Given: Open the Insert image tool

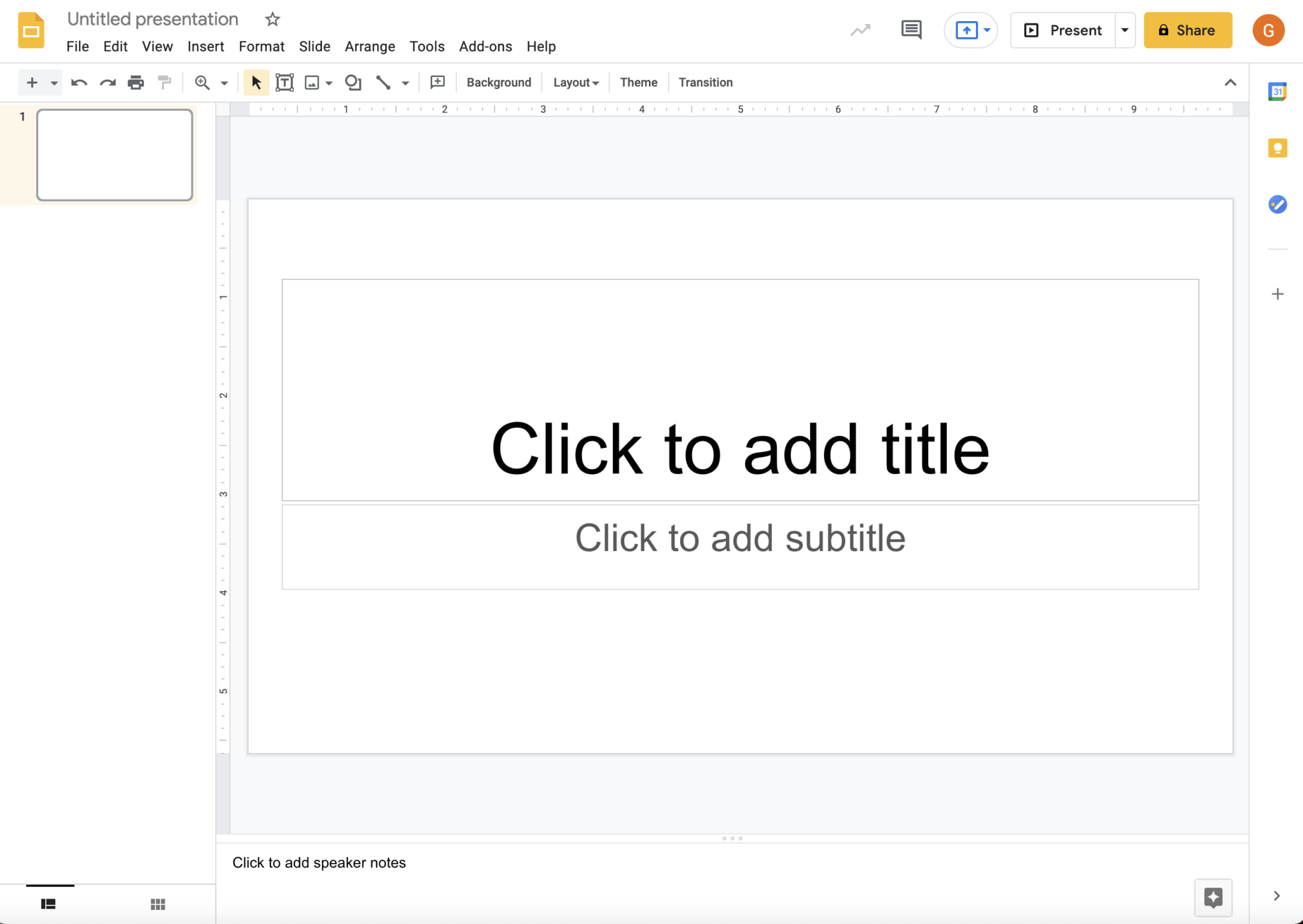Looking at the screenshot, I should pyautogui.click(x=312, y=82).
